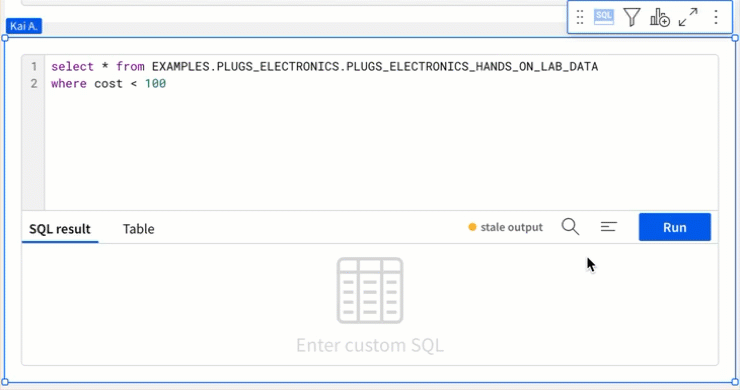740x390 pixels.
Task: Click the add chart icon
Action: click(659, 17)
